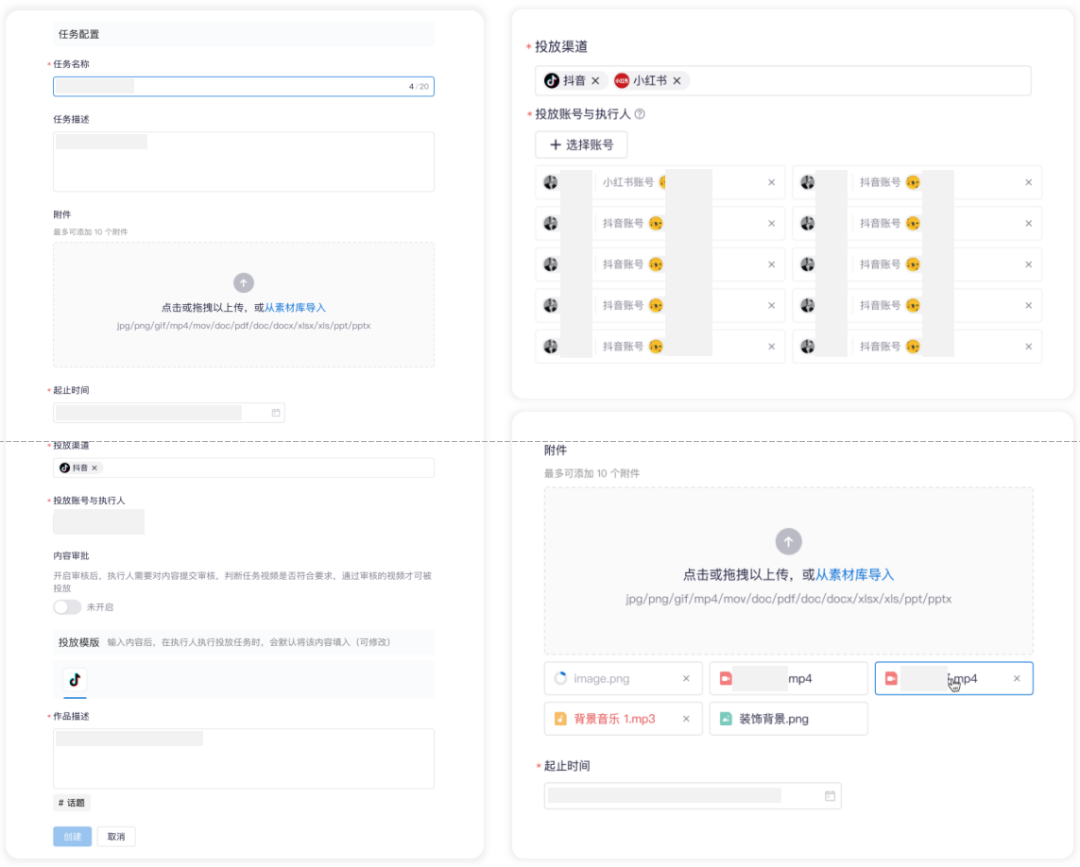Click the upload arrow icon in right attachment area
Image resolution: width=1080 pixels, height=867 pixels.
pos(789,541)
